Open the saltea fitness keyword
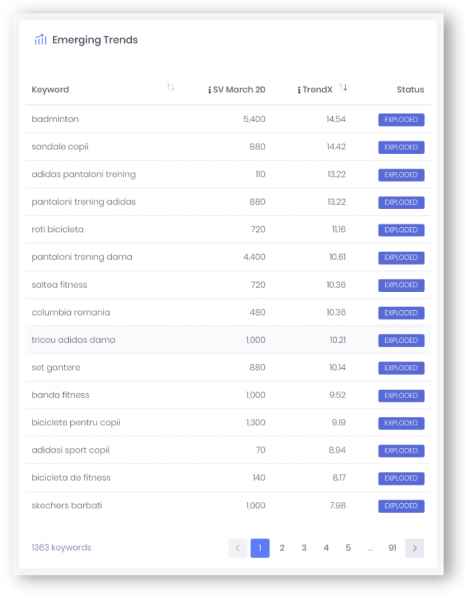The height and width of the screenshot is (600, 465). click(x=59, y=285)
